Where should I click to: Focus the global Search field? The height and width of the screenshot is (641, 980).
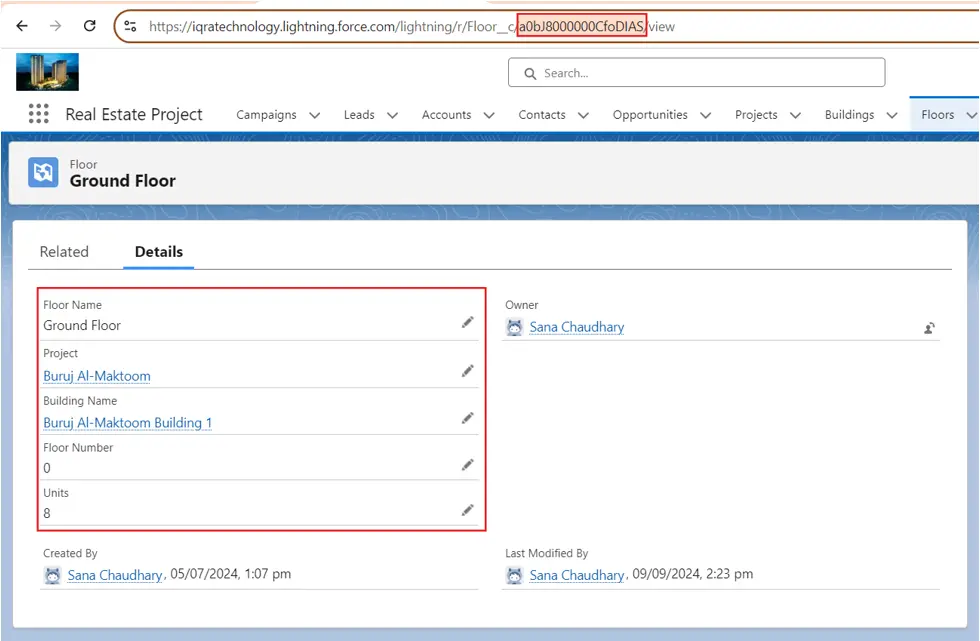pyautogui.click(x=696, y=72)
